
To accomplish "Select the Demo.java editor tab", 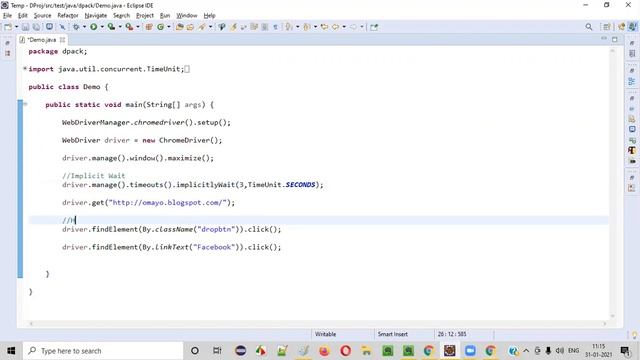I will [41, 40].
